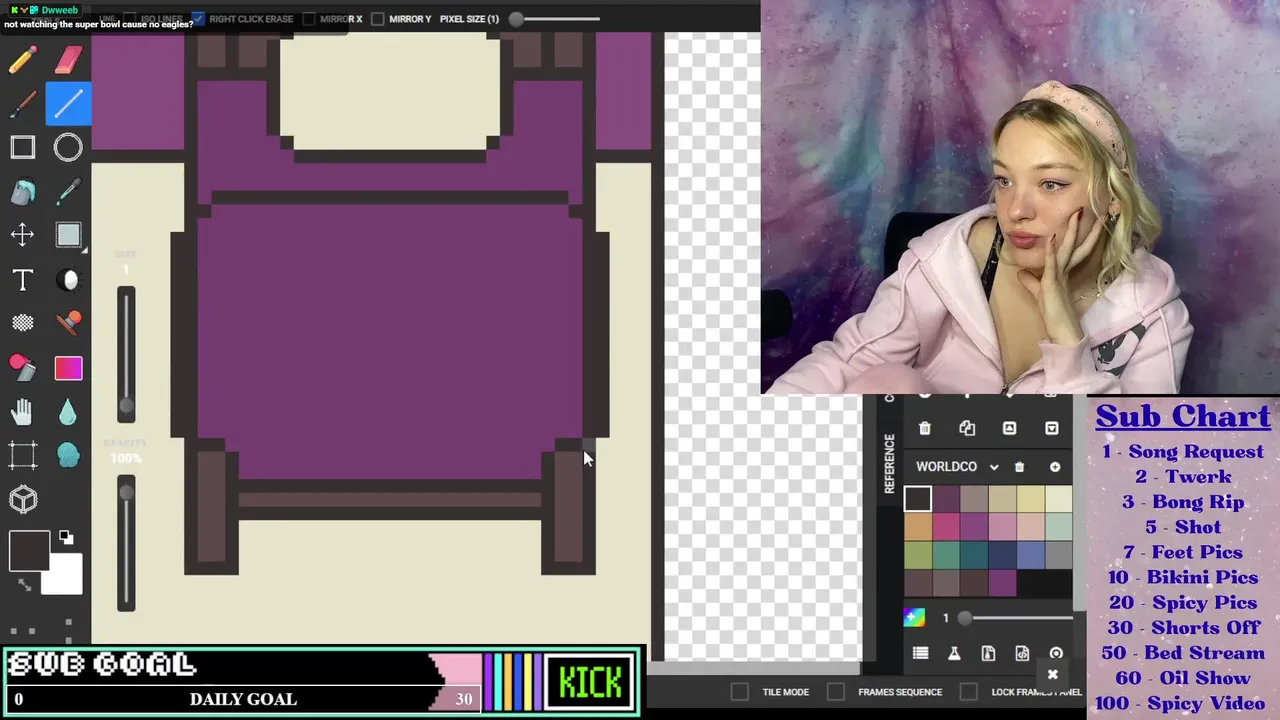1280x720 pixels.
Task: Adjust the Opacity vertical slider
Action: [x=126, y=543]
